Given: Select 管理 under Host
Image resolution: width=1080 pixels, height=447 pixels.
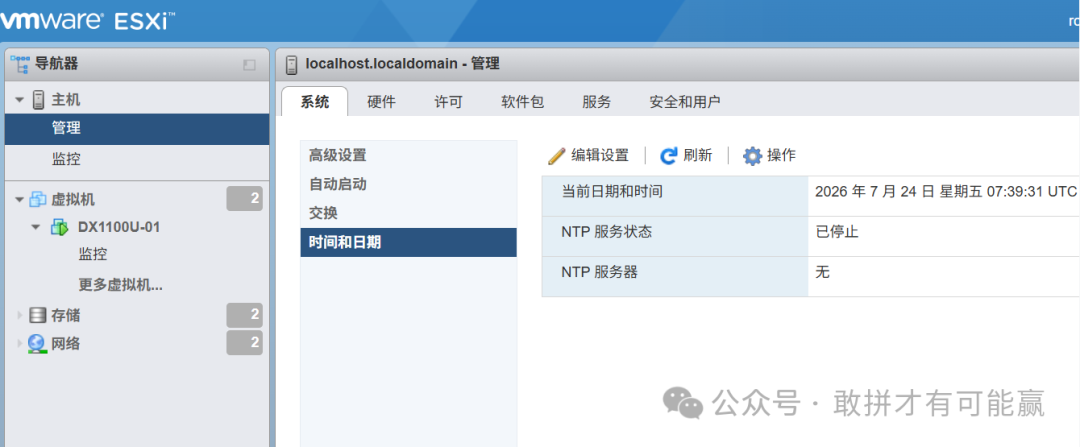Looking at the screenshot, I should 136,129.
